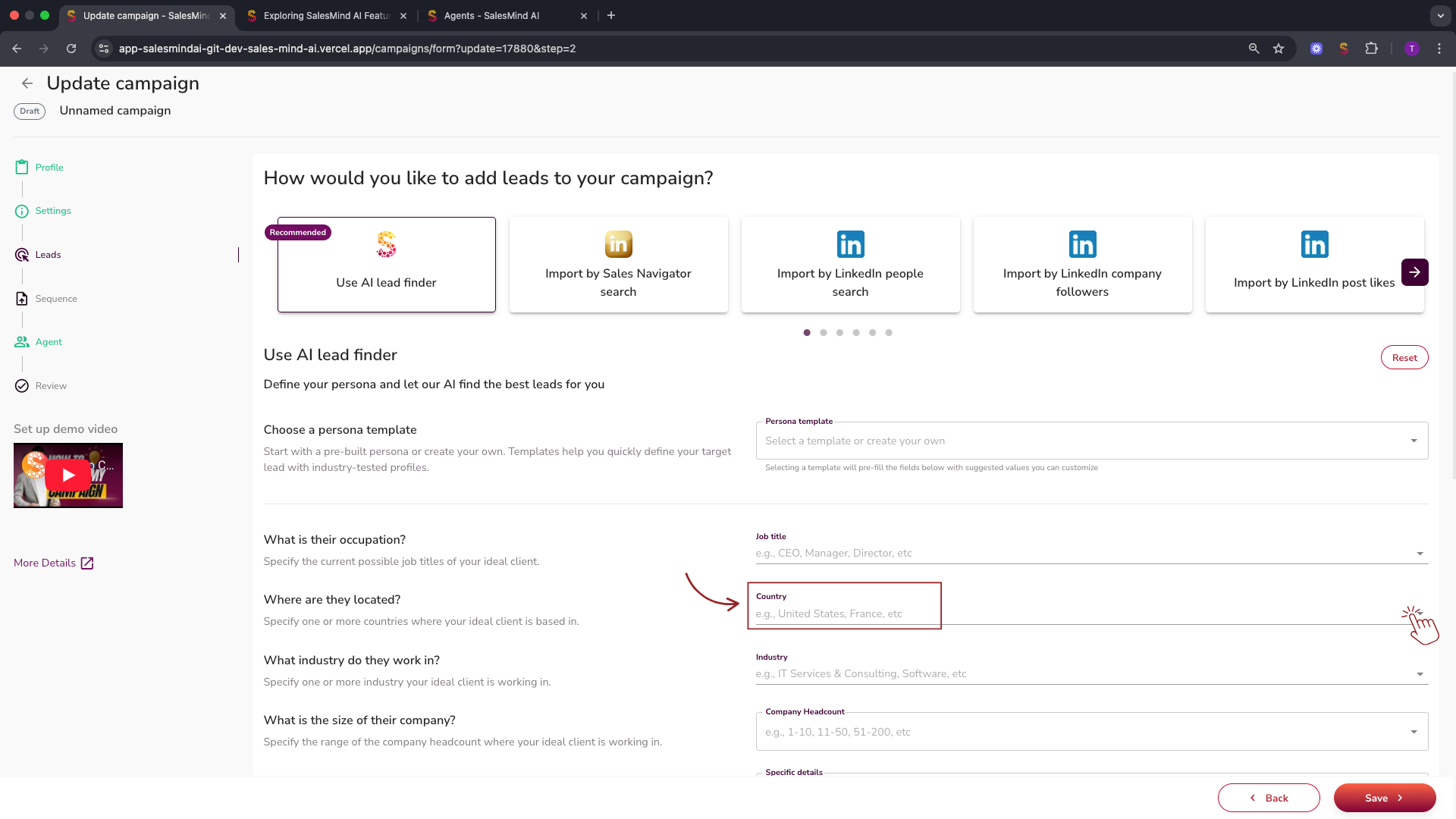Open the Job title dropdown arrow
The image size is (1456, 819).
[x=1420, y=554]
